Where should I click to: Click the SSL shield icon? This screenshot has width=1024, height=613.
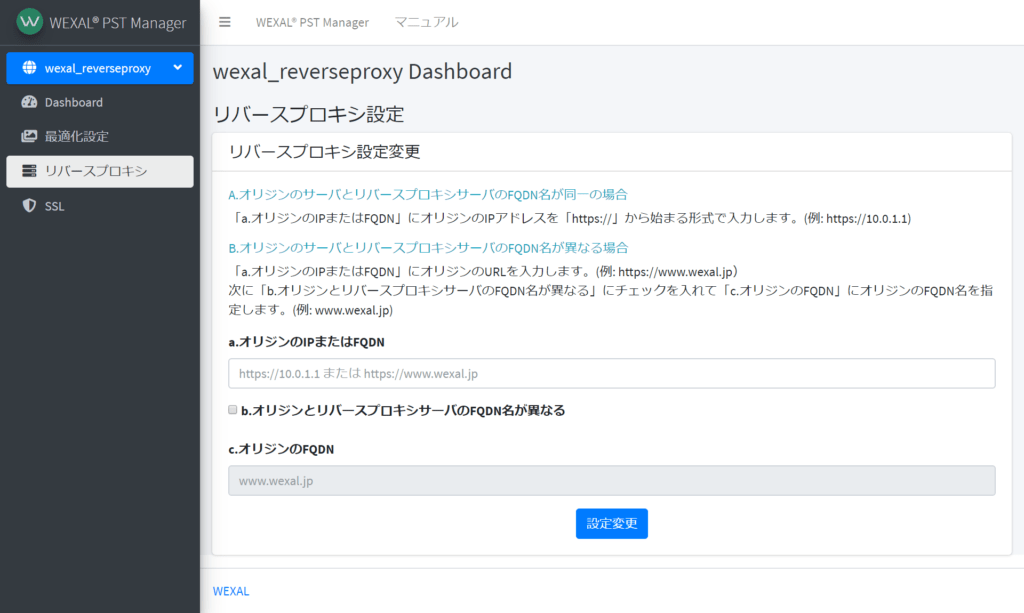(29, 206)
